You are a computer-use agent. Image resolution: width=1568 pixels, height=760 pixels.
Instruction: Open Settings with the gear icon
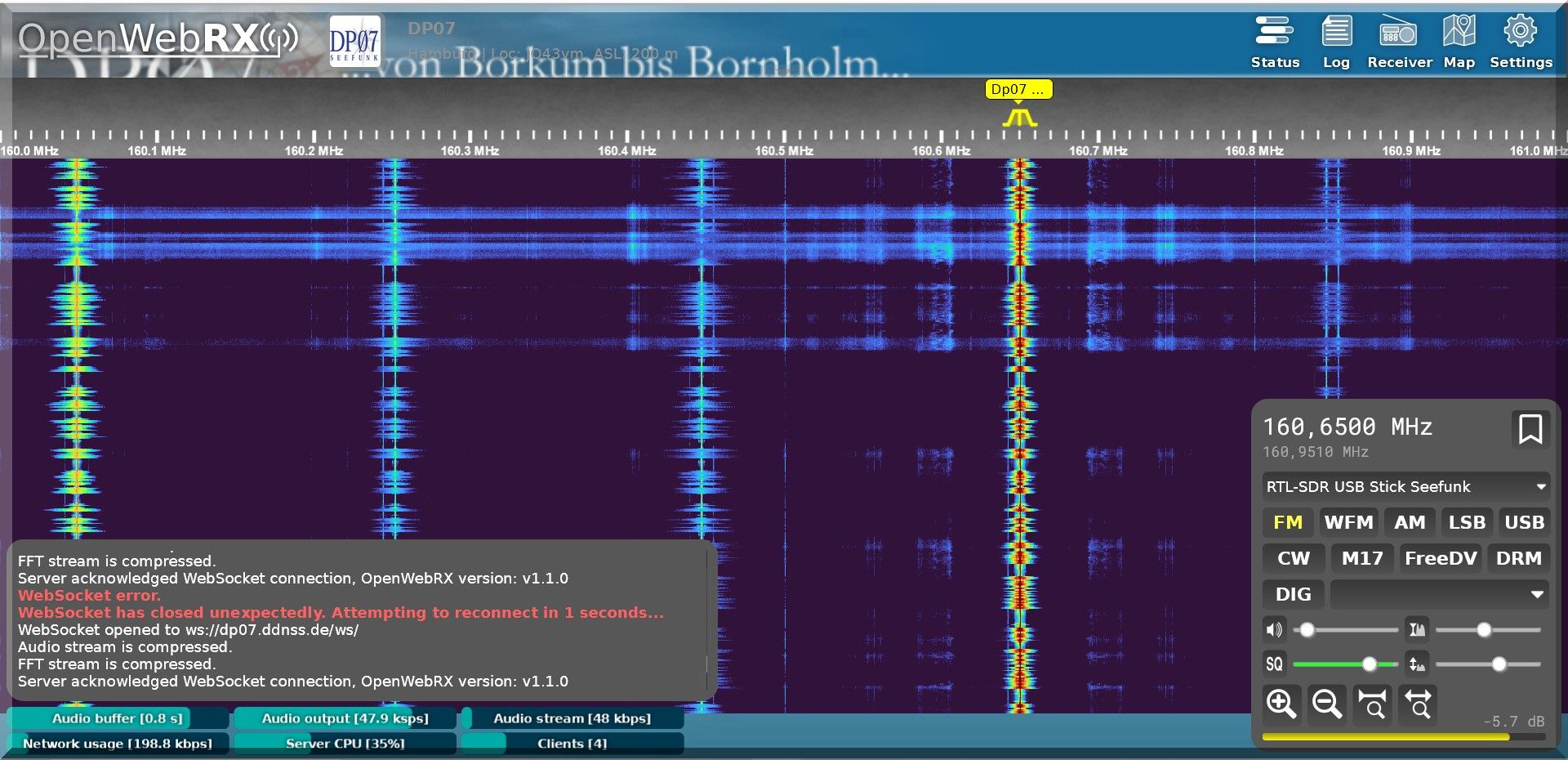(x=1520, y=42)
